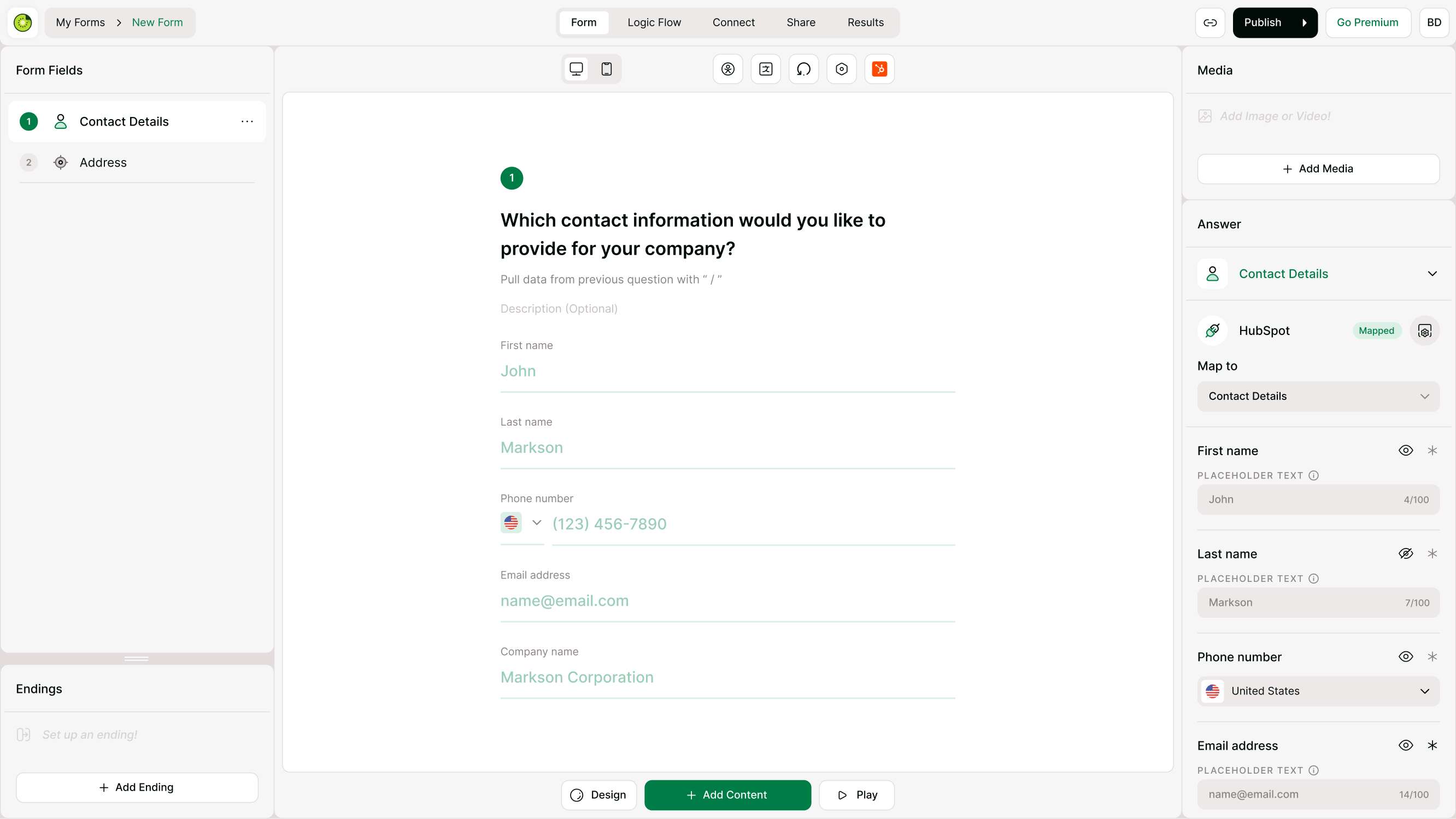Edit the Markson placeholder text field

coord(1318,603)
